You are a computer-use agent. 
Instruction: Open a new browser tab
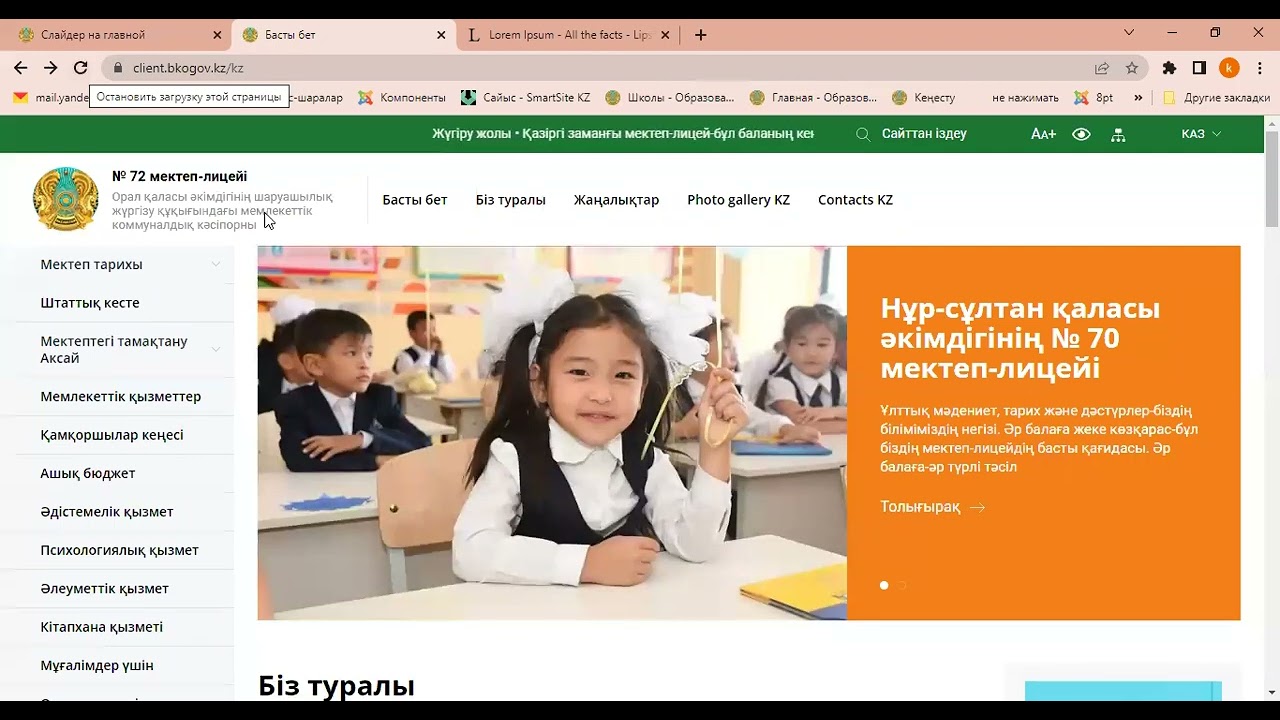[x=701, y=35]
